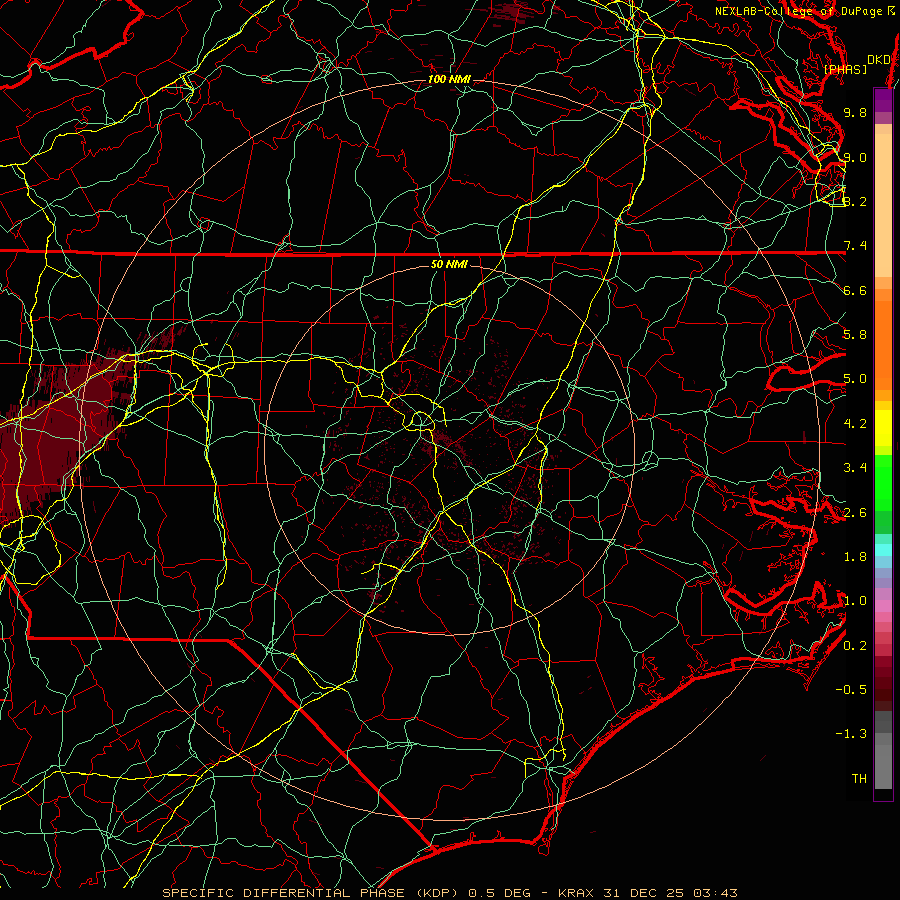This screenshot has height=900, width=900.
Task: Click the 100 NMI range ring label
Action: [449, 79]
